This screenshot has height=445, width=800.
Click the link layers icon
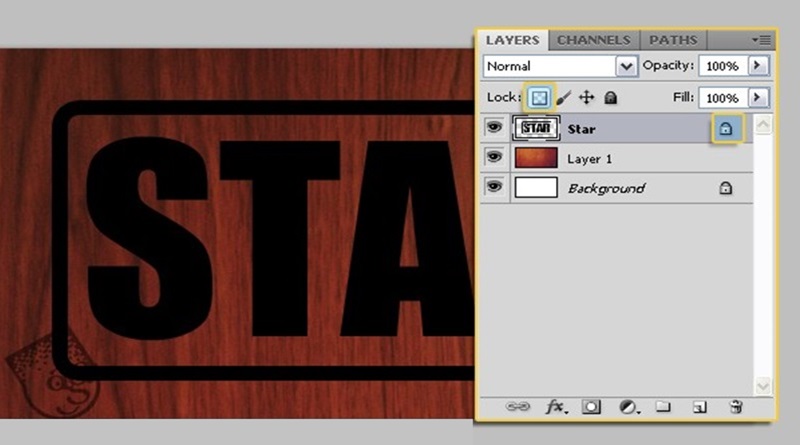click(x=517, y=407)
